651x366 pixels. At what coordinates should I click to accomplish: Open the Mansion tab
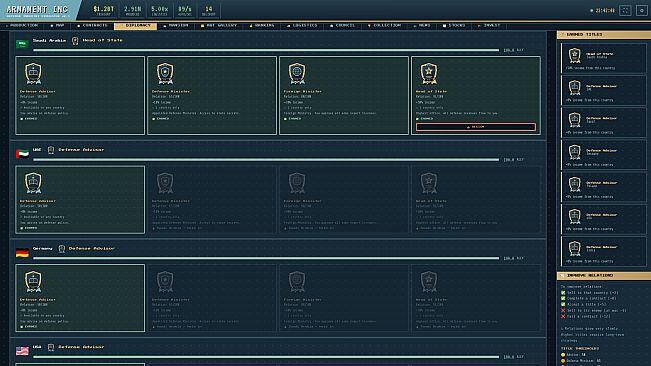pos(176,26)
